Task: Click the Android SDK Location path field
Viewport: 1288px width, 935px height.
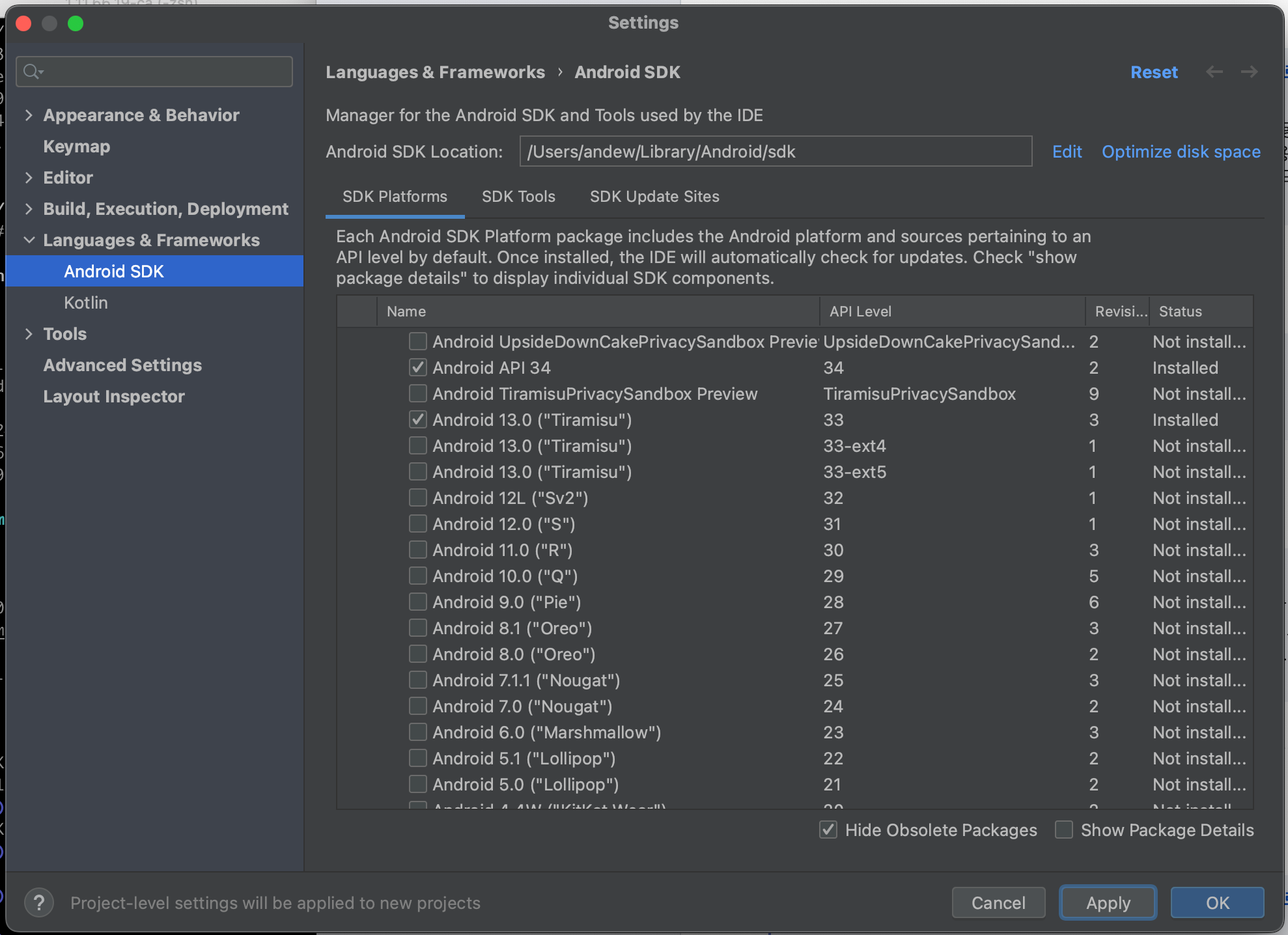Action: pyautogui.click(x=775, y=152)
